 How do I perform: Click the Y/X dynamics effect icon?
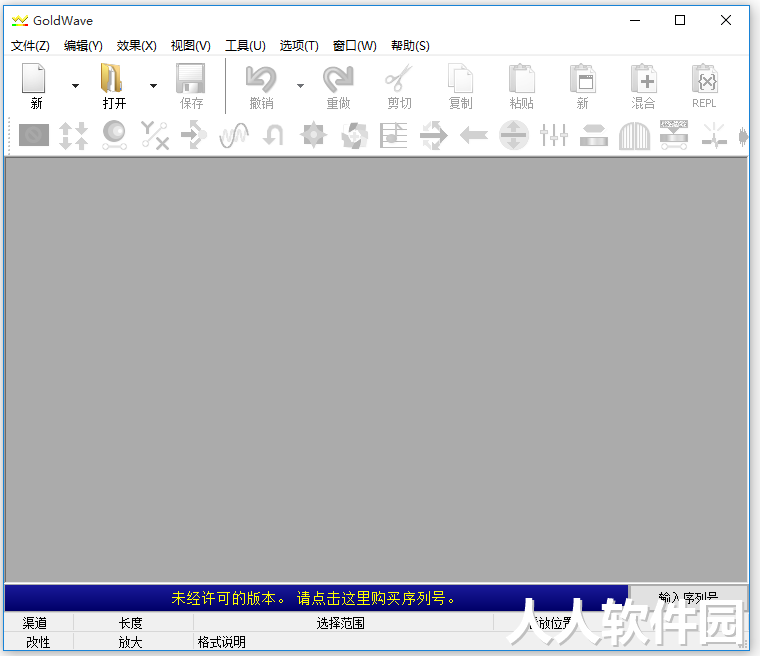pyautogui.click(x=155, y=135)
